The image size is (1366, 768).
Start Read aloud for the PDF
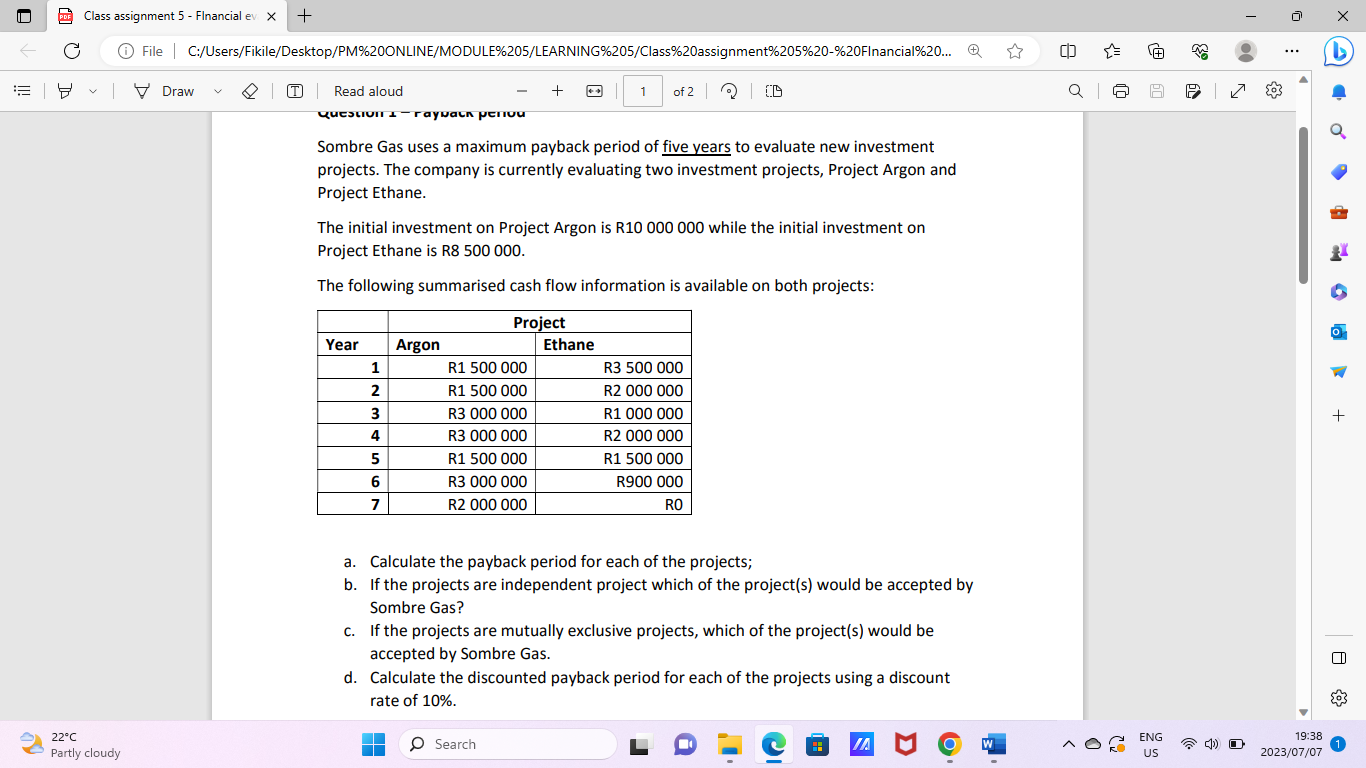point(368,91)
